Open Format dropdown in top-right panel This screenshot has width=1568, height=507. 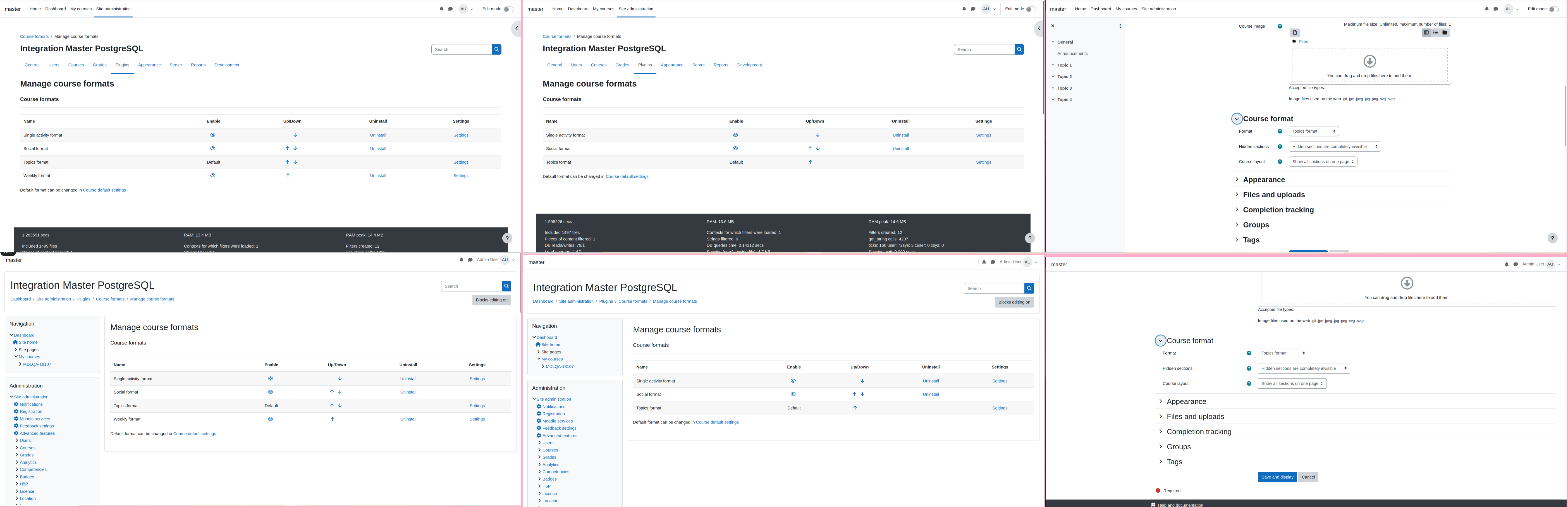click(x=1314, y=131)
